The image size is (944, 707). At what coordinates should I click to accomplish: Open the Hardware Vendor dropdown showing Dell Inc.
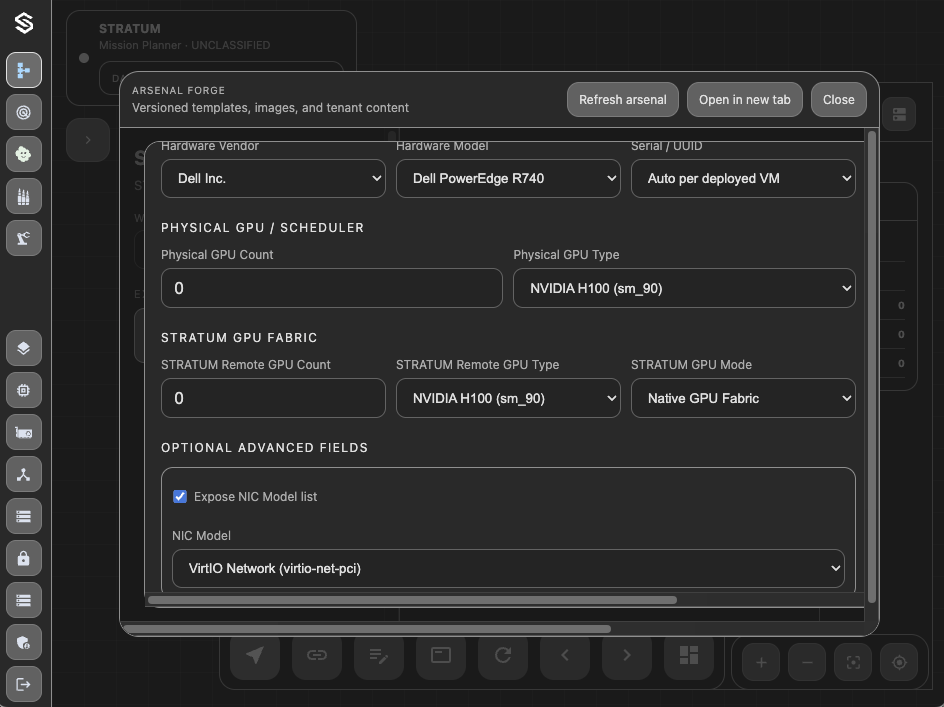click(273, 178)
